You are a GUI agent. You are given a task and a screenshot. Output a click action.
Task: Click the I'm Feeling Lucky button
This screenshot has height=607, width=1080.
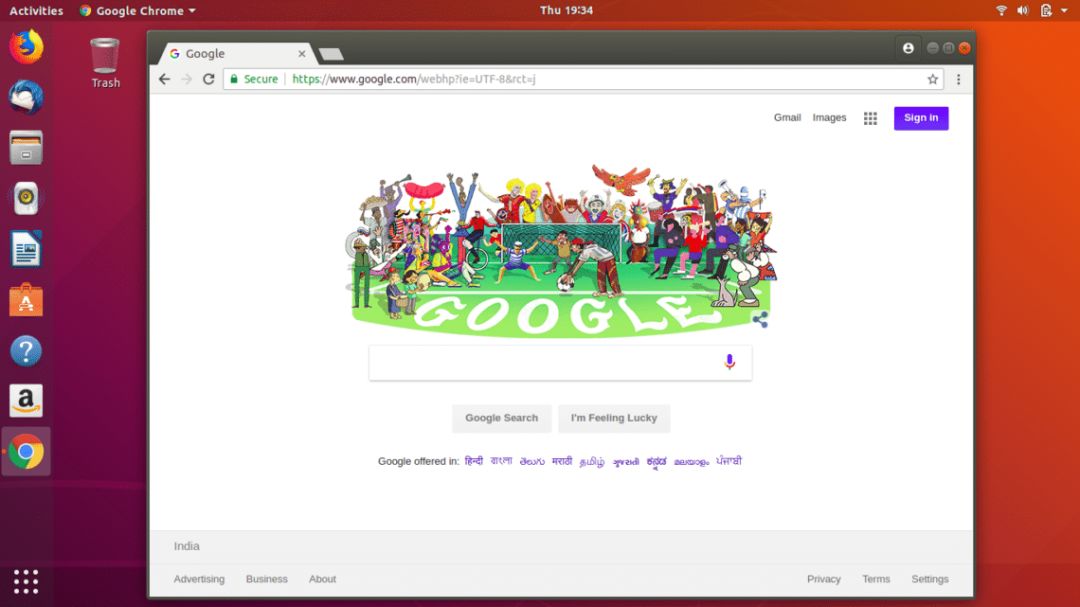(x=614, y=418)
